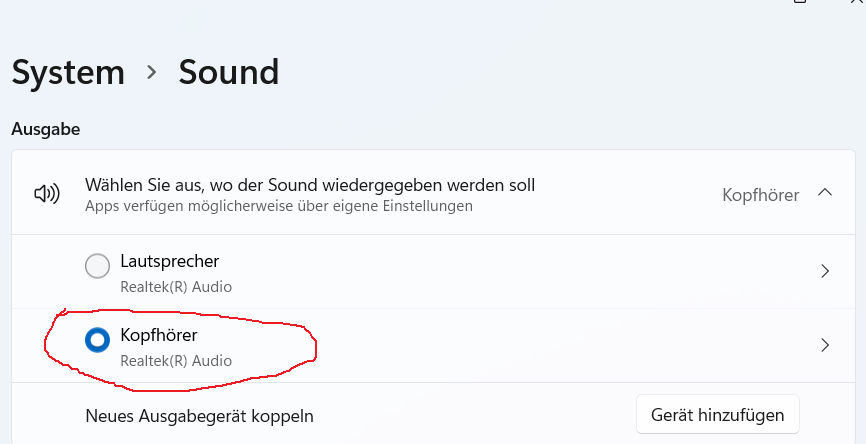Collapse the output device list chevron
Image resolution: width=866 pixels, height=444 pixels.
click(825, 193)
